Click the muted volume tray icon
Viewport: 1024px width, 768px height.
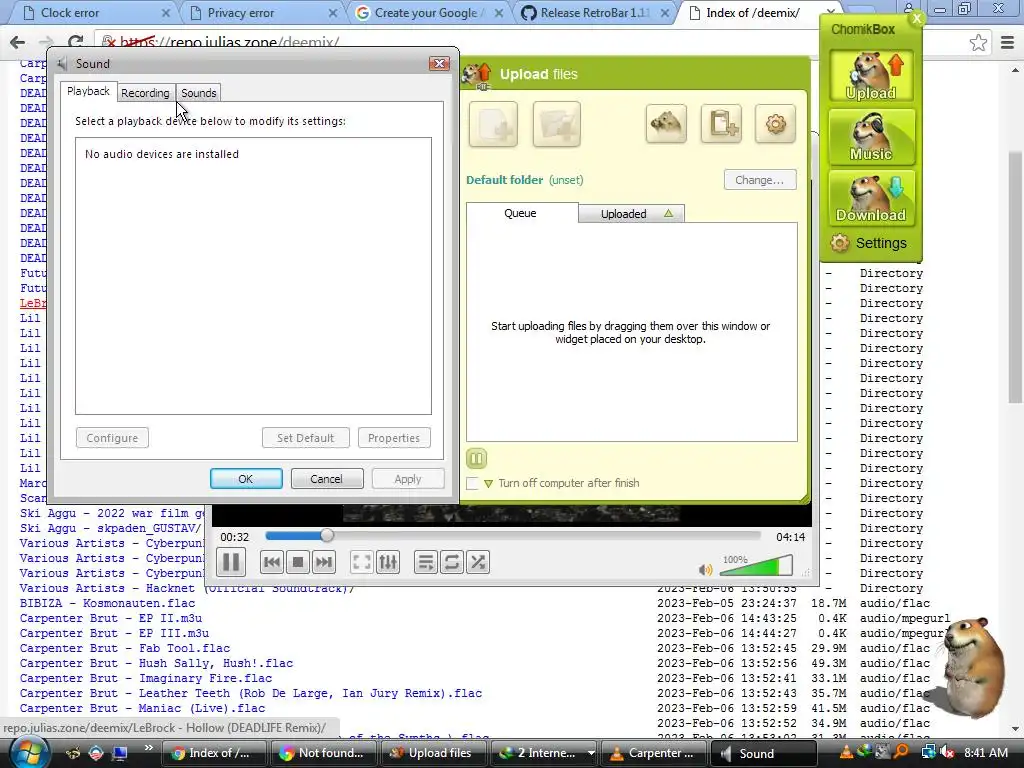click(x=948, y=752)
